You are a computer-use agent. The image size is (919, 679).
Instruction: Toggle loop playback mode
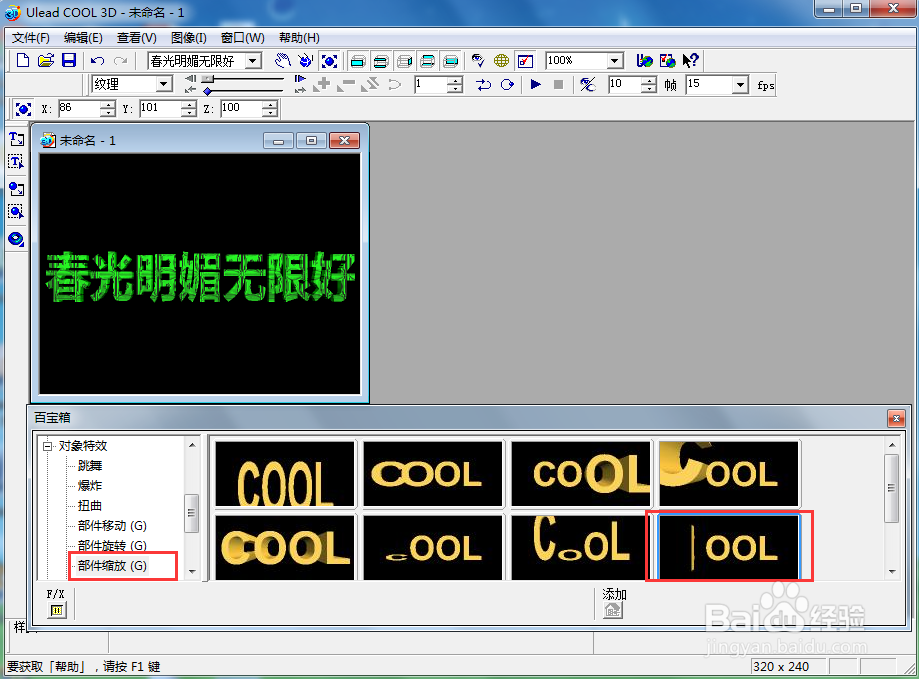(x=508, y=84)
